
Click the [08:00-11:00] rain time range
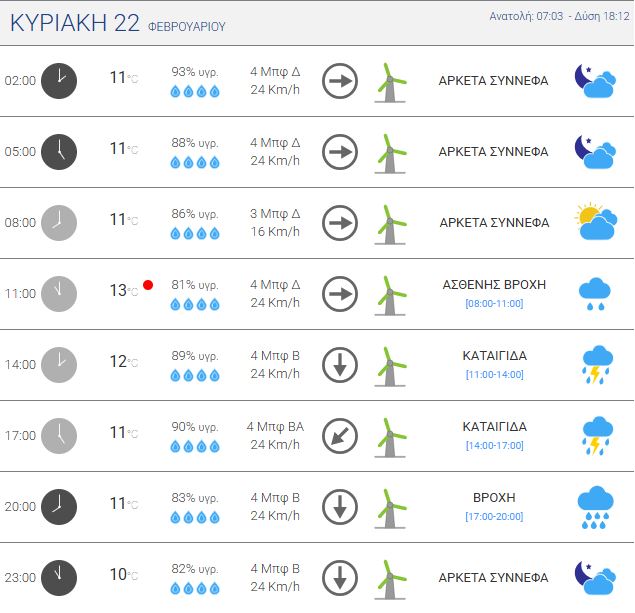pyautogui.click(x=494, y=303)
